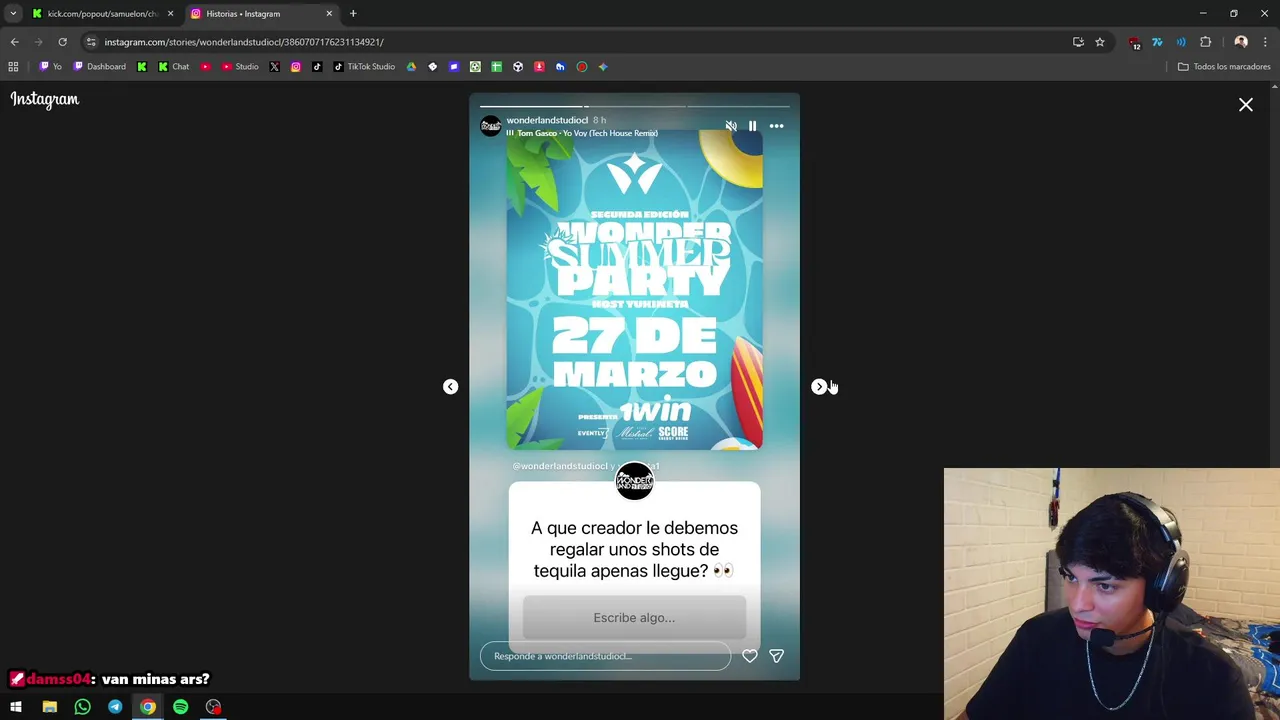Reload the current page
This screenshot has height=720, width=1280.
click(x=62, y=42)
